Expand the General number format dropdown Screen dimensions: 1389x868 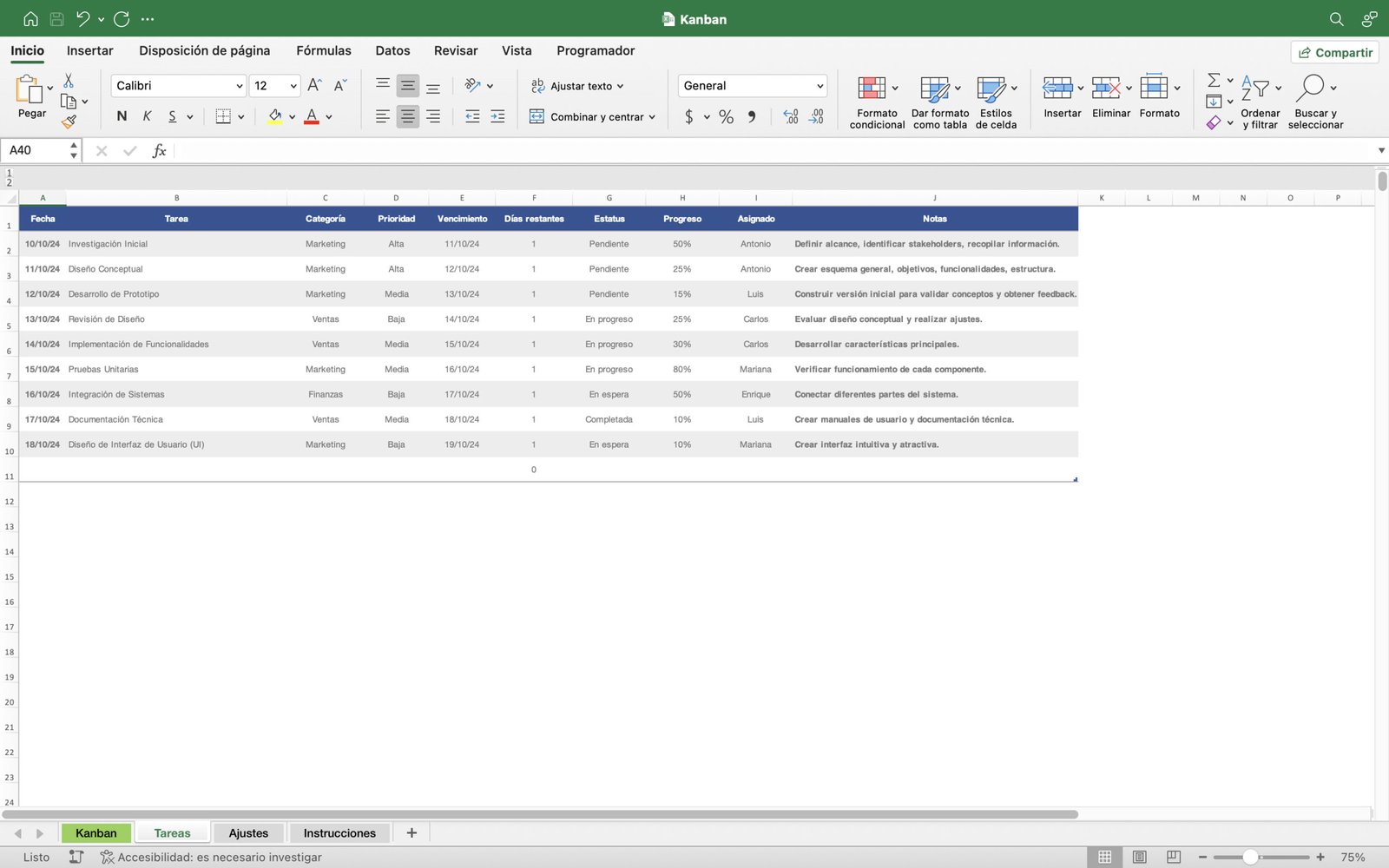(x=820, y=86)
